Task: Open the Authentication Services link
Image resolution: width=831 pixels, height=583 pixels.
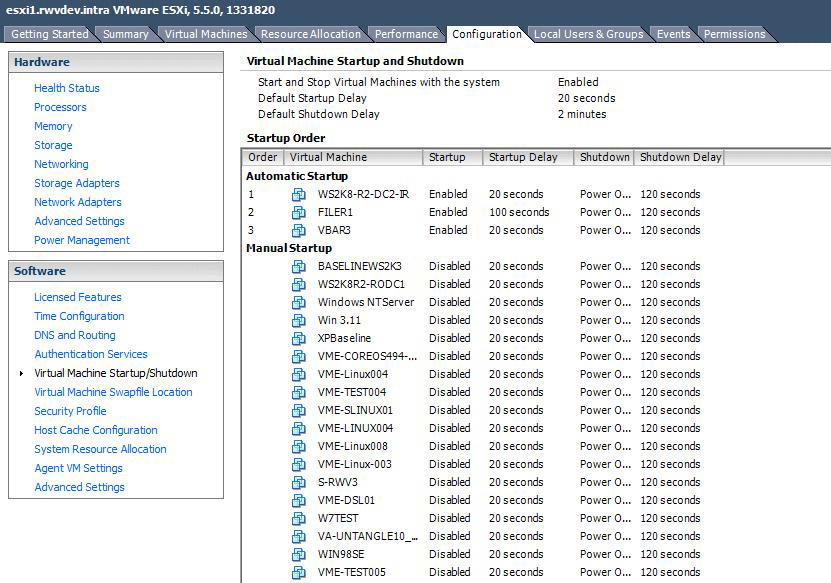Action: [91, 354]
